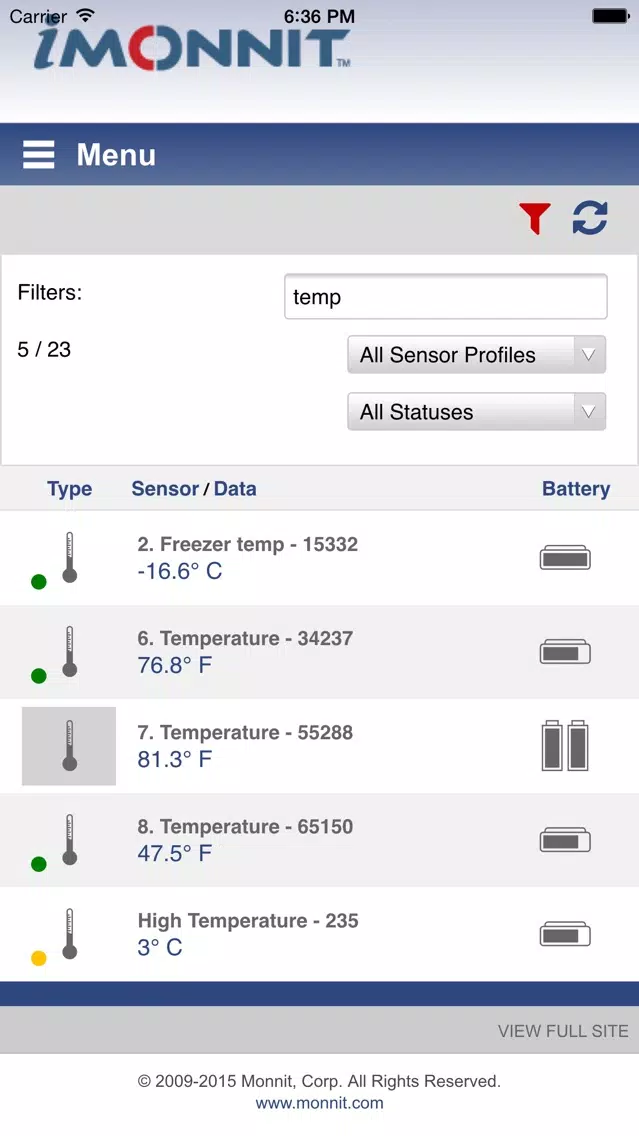The width and height of the screenshot is (639, 1136).
Task: Click thermometer icon for Freezer temp sensor
Action: (69, 558)
